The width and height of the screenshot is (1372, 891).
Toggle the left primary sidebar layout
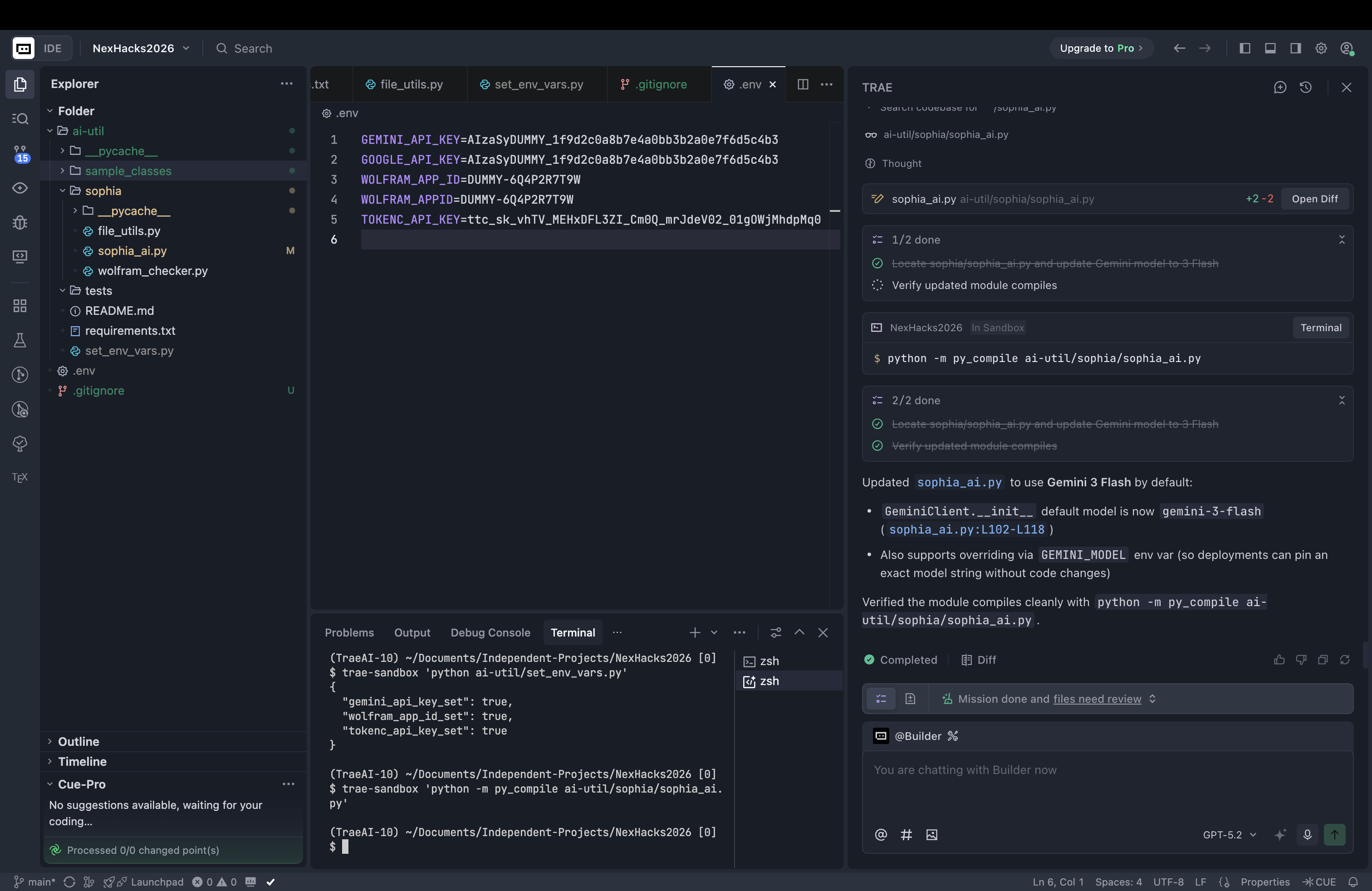click(1245, 49)
